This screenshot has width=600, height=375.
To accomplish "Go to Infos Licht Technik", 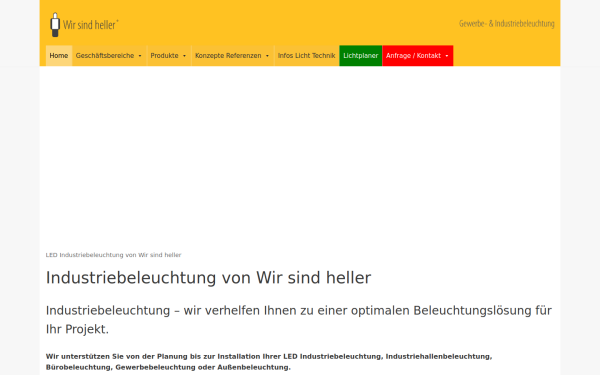I will point(307,56).
